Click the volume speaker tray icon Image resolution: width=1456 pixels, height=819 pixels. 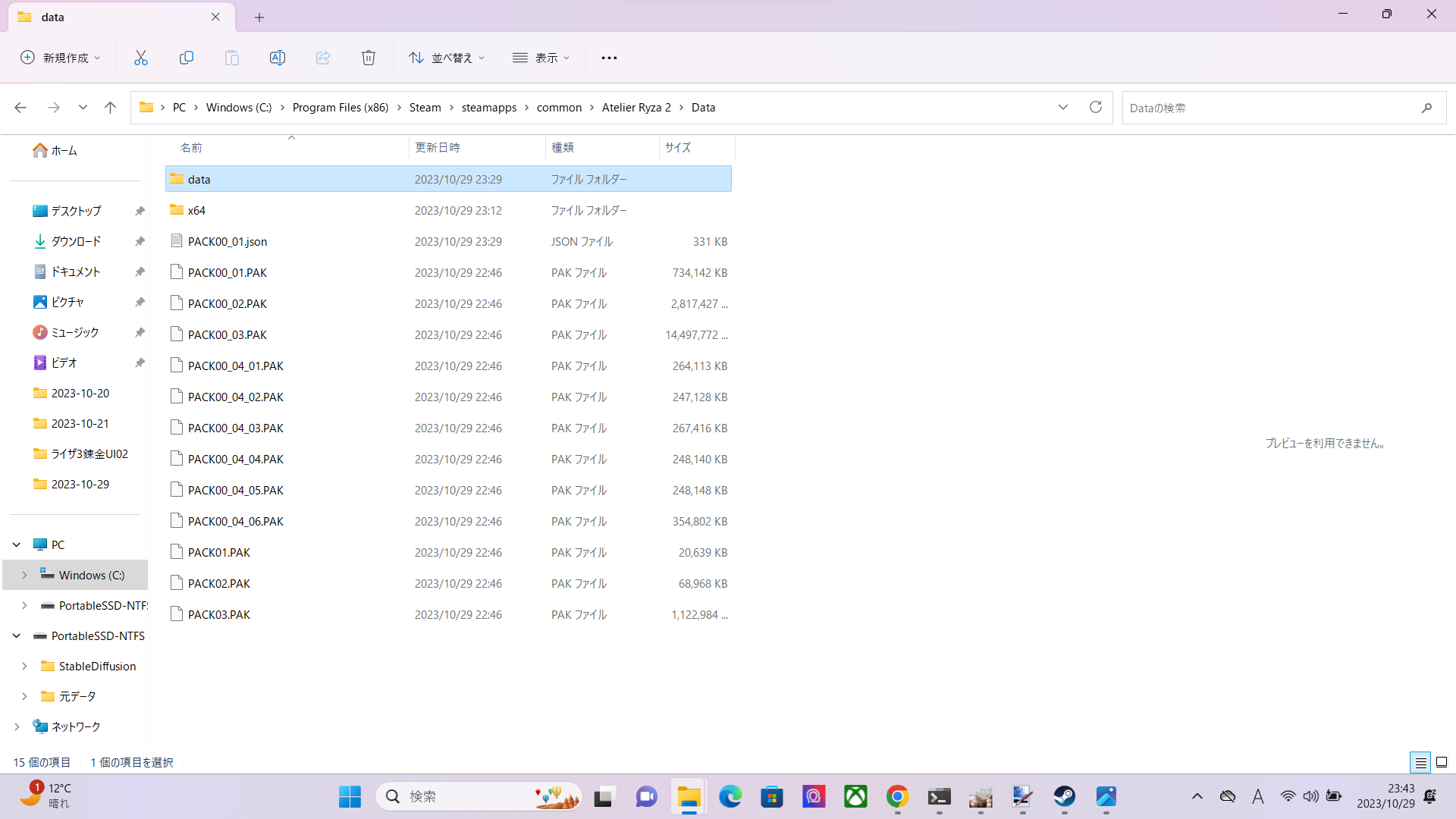pos(1310,796)
